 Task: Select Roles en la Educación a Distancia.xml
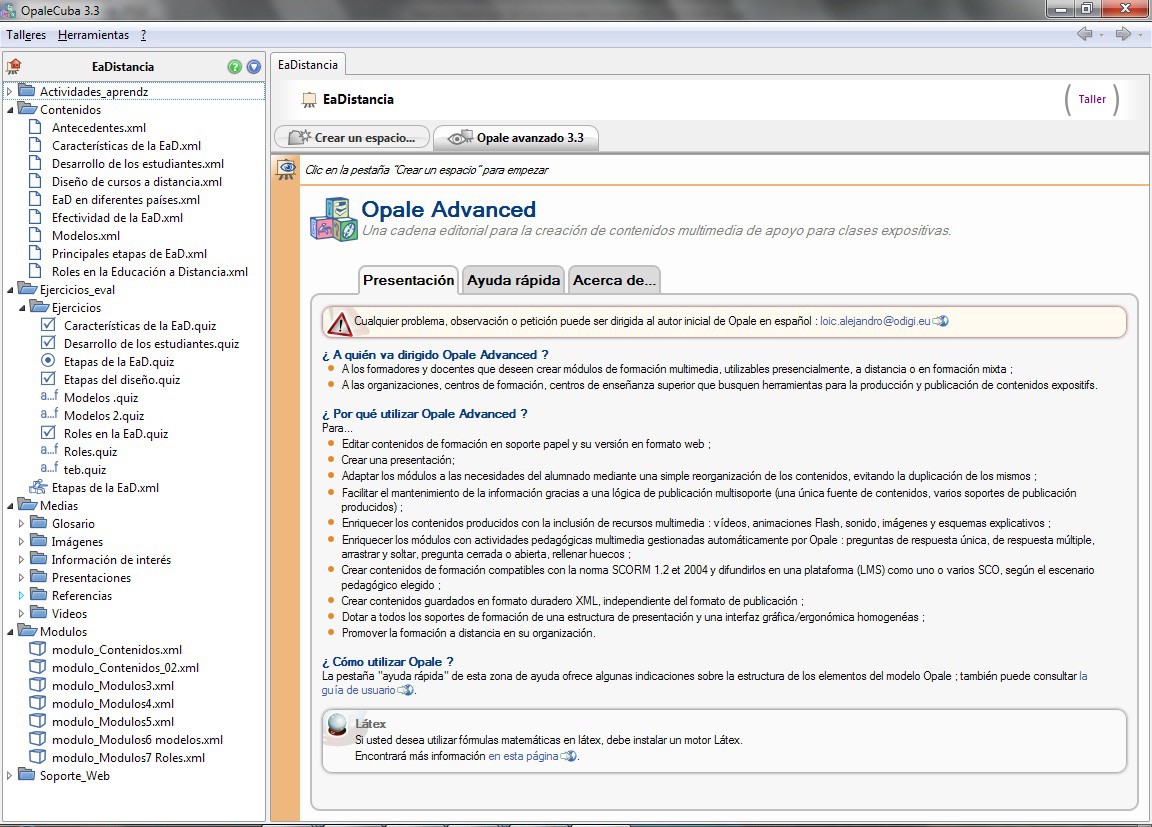pyautogui.click(x=150, y=271)
